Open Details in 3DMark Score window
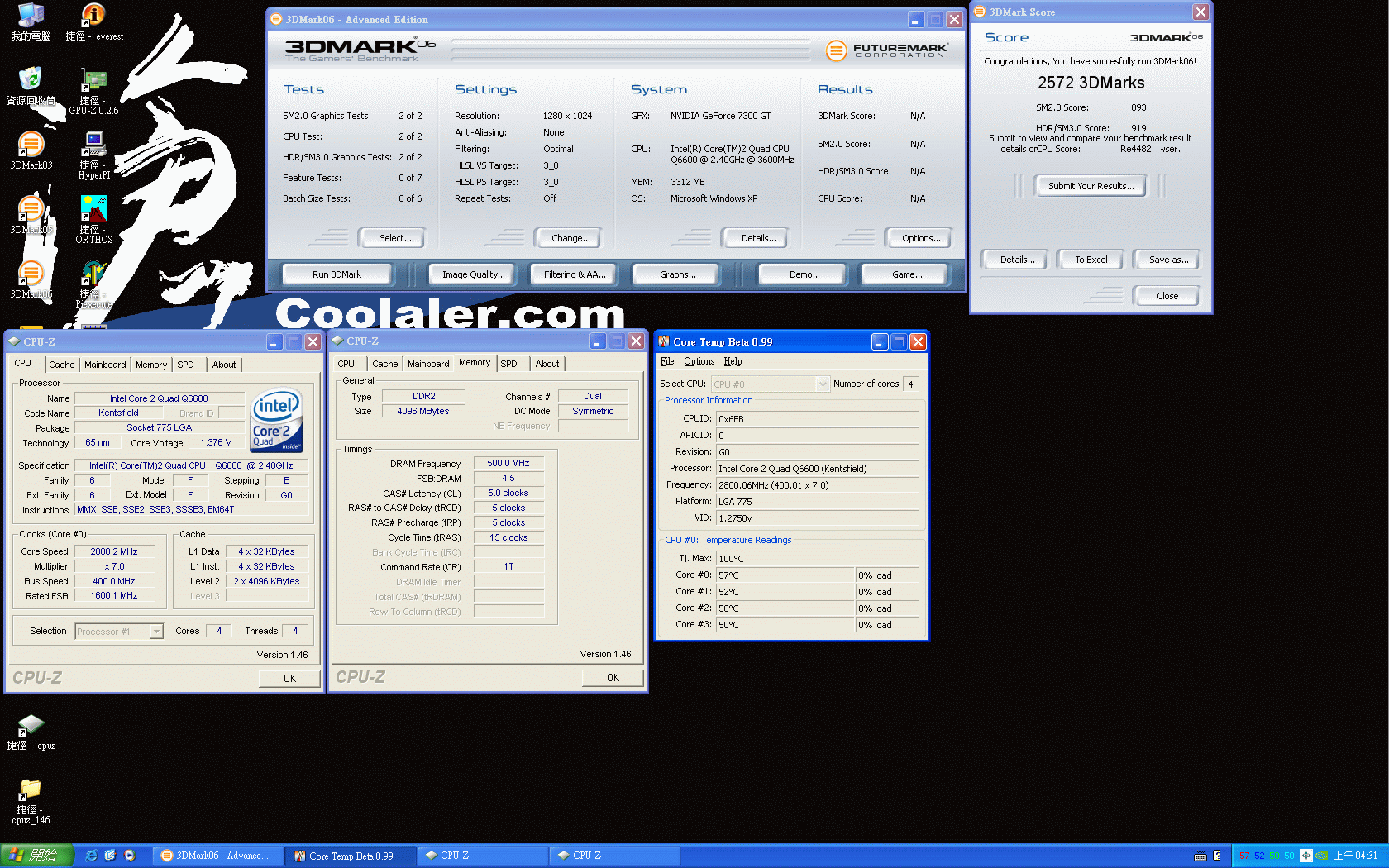The width and height of the screenshot is (1389, 868). click(1017, 260)
